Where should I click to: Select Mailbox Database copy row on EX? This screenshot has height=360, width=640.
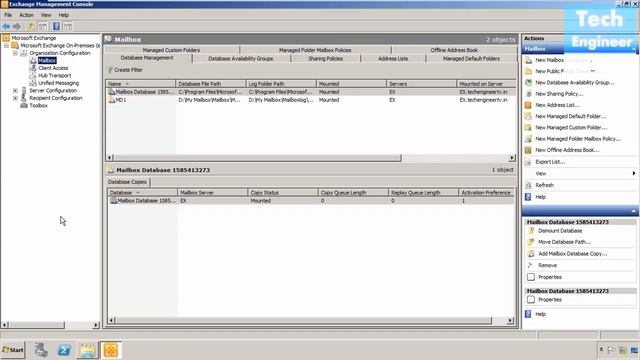pyautogui.click(x=311, y=201)
